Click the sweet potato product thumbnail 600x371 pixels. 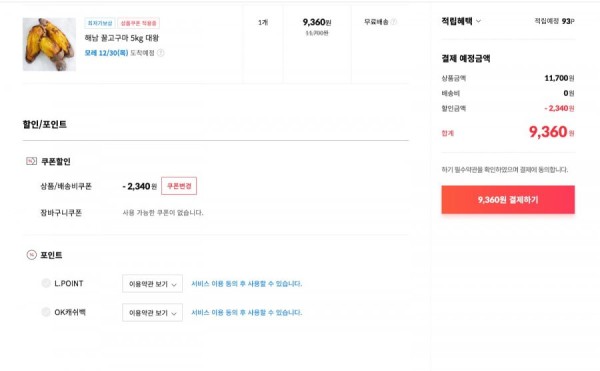pyautogui.click(x=49, y=44)
